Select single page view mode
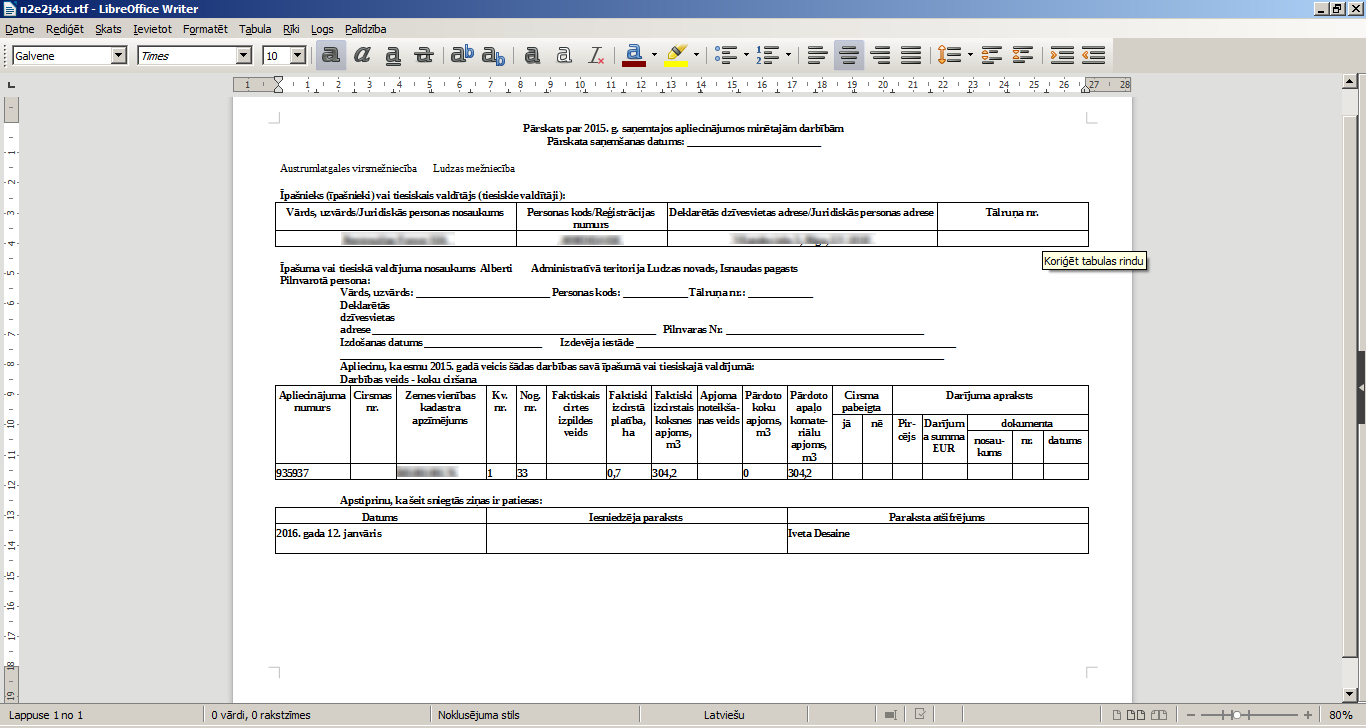 point(1117,714)
